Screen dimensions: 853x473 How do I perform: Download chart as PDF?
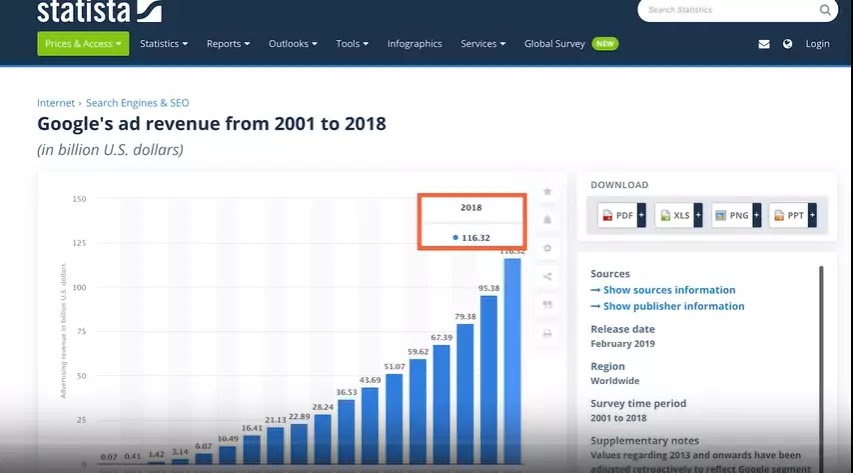tap(617, 216)
